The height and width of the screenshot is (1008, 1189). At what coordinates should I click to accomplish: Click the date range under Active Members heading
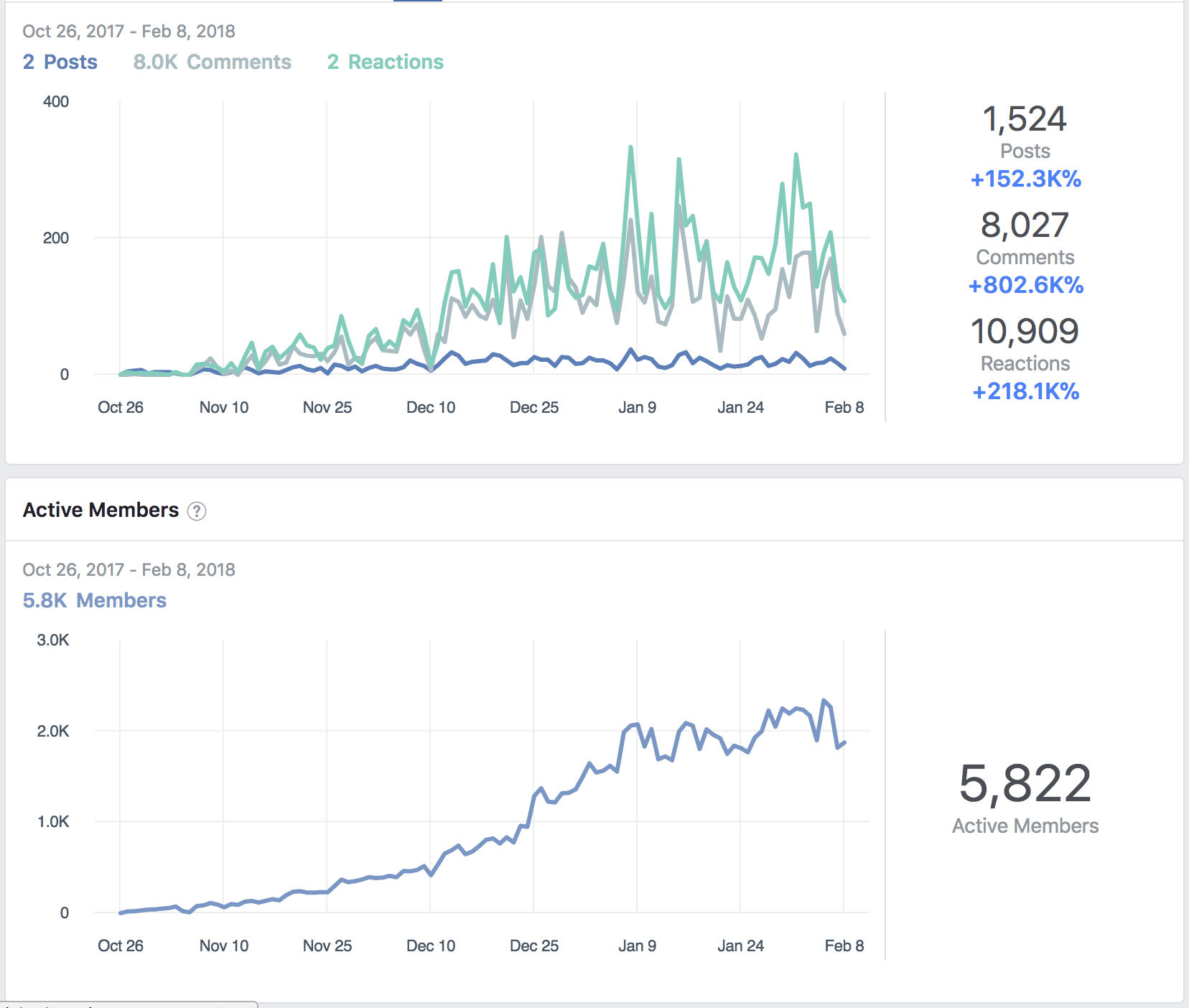[129, 570]
